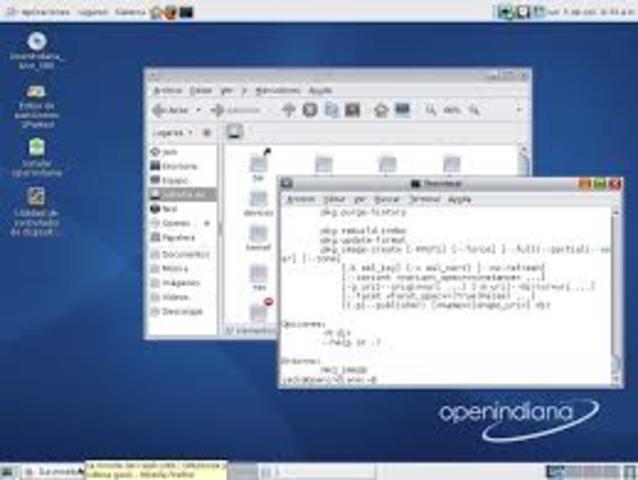Click the stop loading icon in toolbar
The image size is (638, 480).
310,110
